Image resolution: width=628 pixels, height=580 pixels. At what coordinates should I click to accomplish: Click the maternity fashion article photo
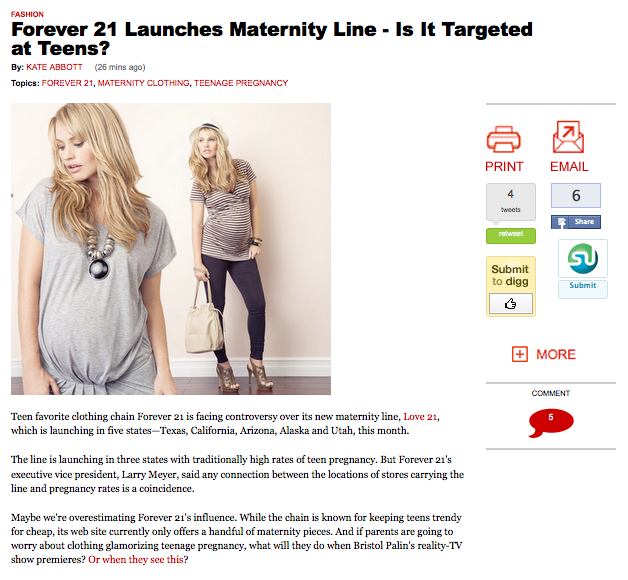tap(171, 249)
